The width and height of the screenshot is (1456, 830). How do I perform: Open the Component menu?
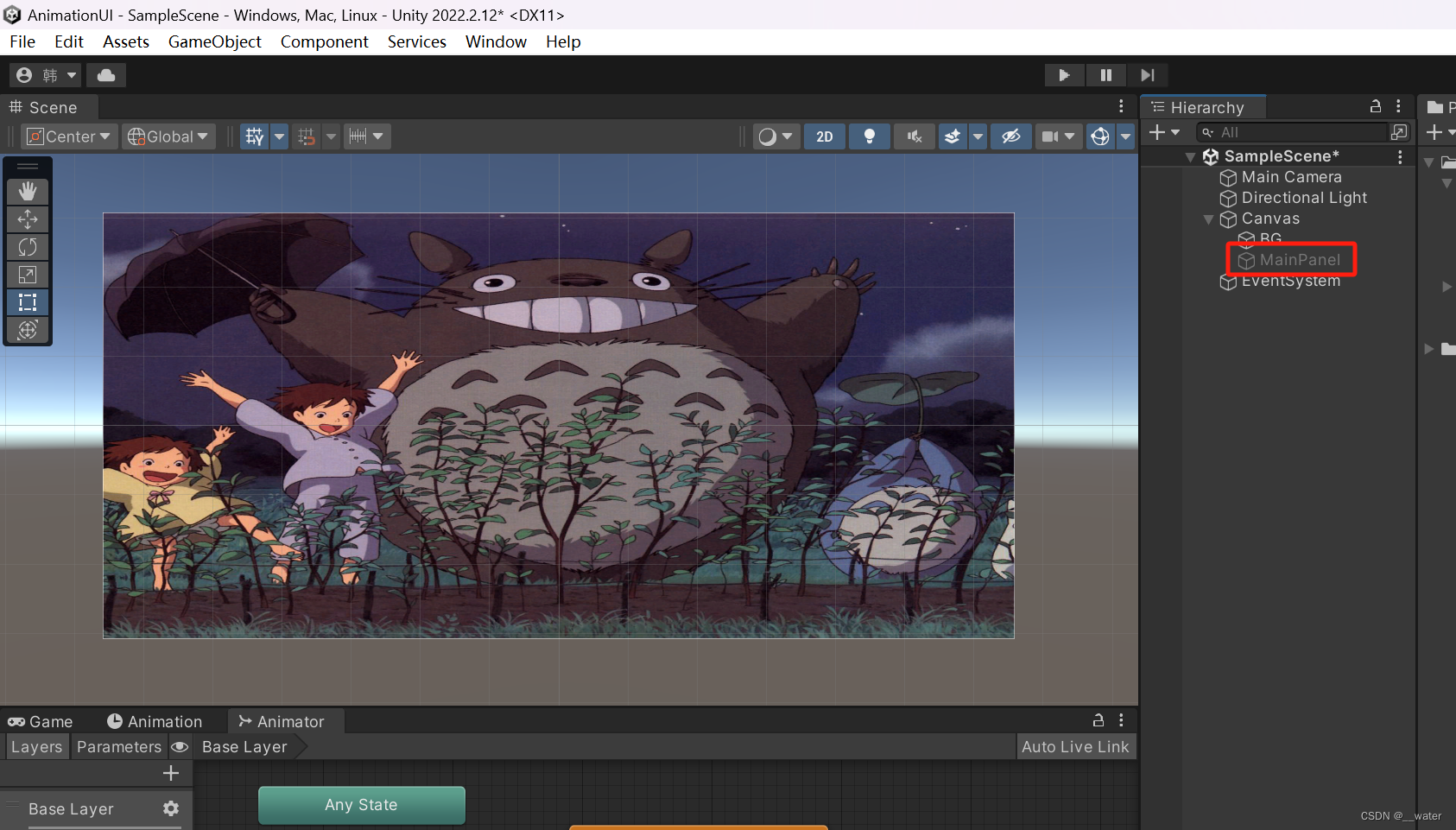[x=324, y=41]
